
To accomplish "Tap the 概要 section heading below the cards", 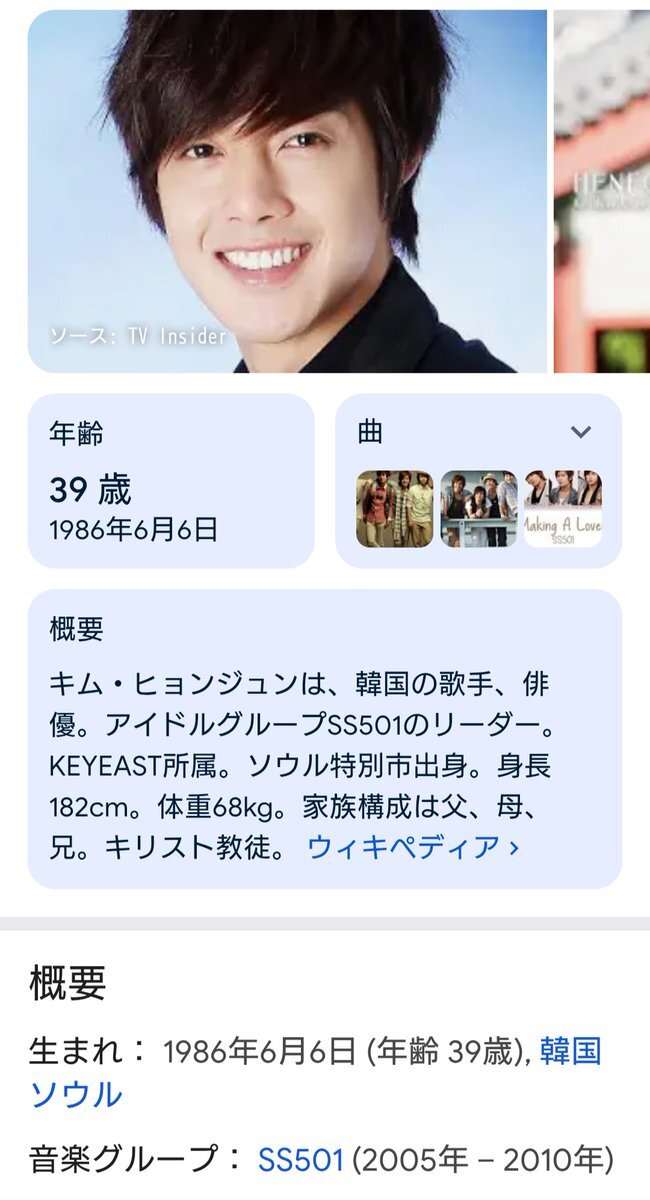I will [x=67, y=984].
